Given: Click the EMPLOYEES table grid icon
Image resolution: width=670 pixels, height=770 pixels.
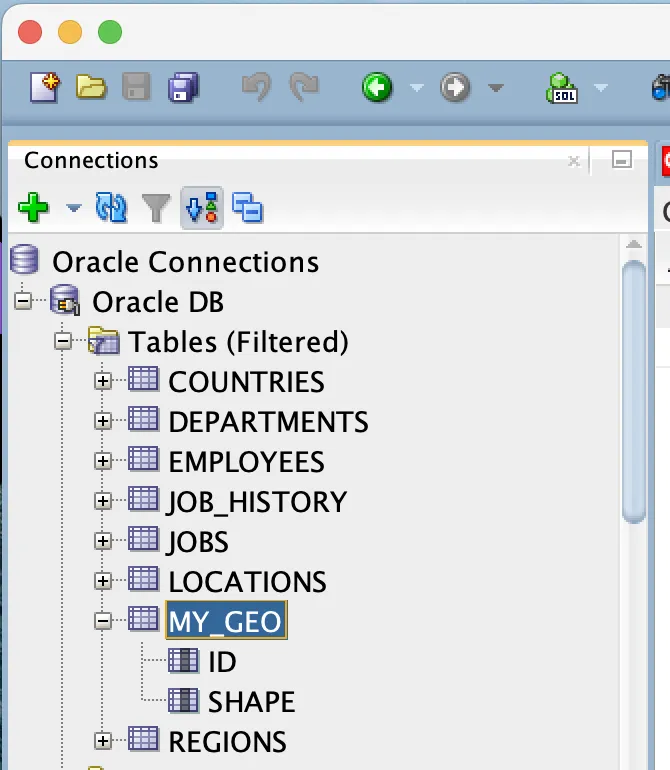Looking at the screenshot, I should [143, 460].
